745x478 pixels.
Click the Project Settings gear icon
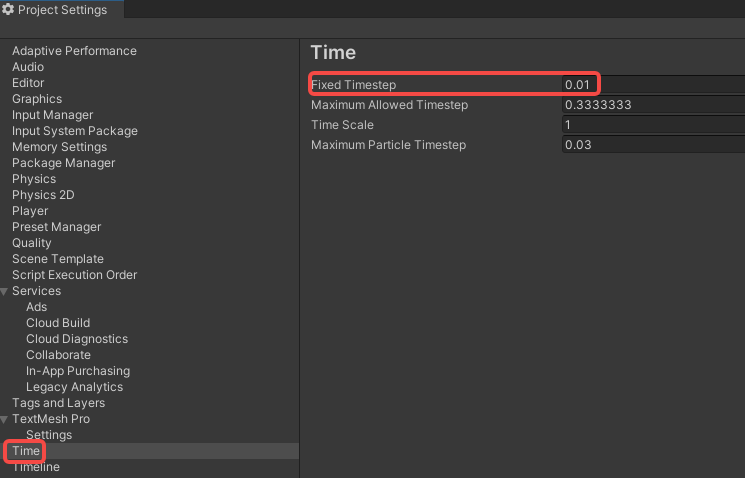click(8, 10)
